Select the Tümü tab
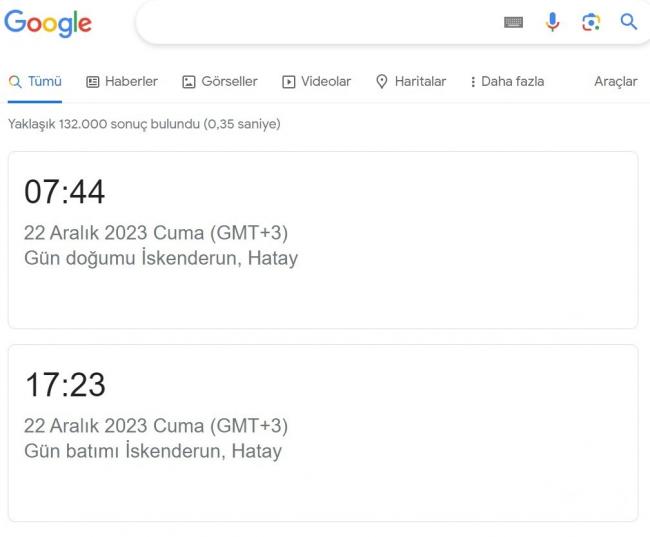Screen dimensions: 650x537 click(x=35, y=81)
